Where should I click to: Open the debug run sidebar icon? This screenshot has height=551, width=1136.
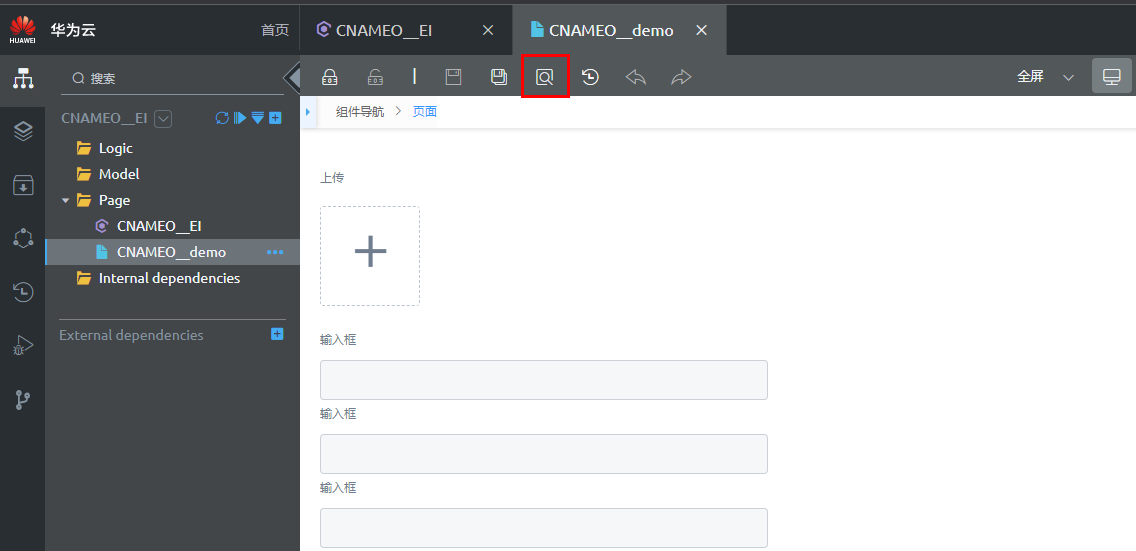[23, 345]
